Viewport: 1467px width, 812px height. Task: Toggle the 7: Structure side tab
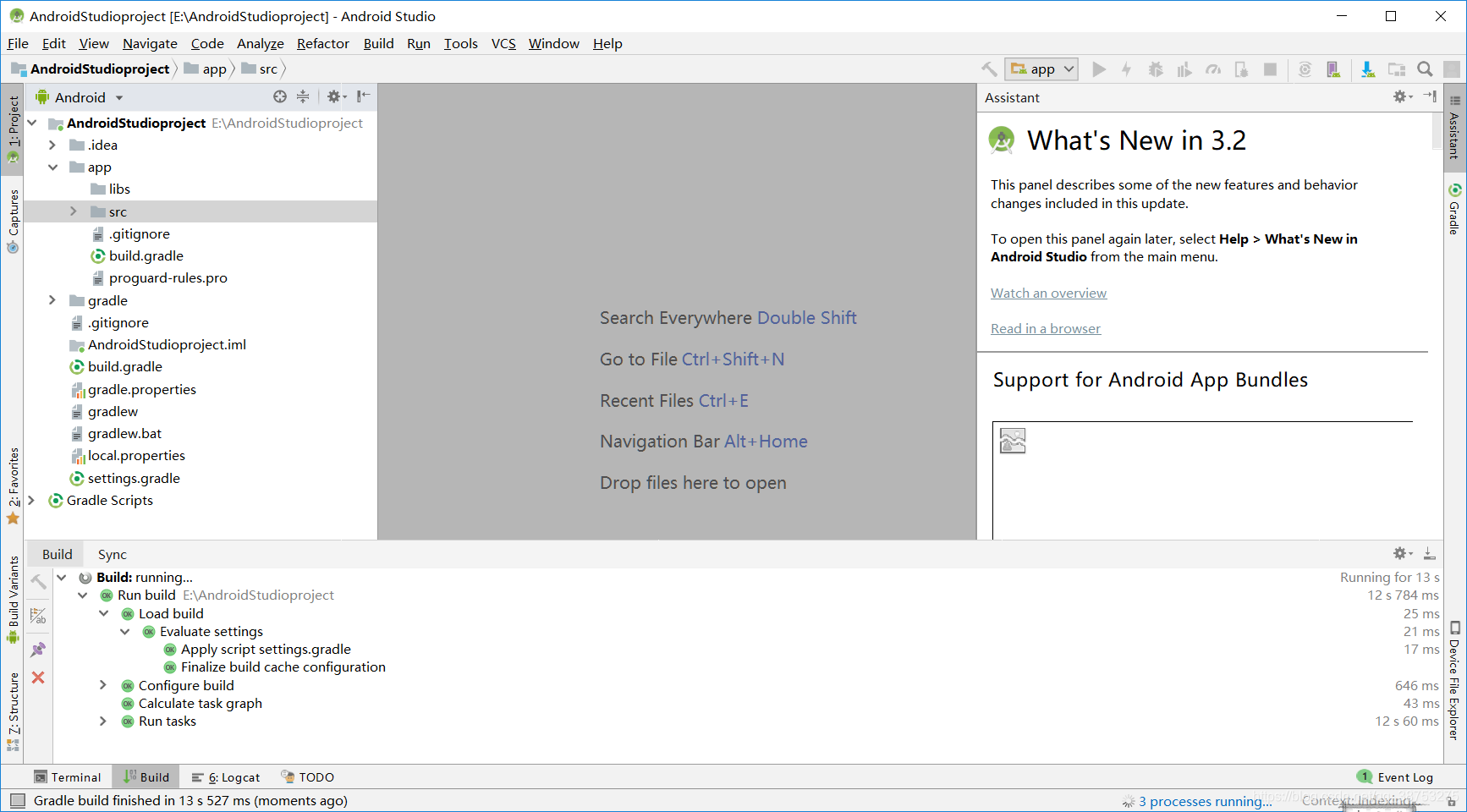pos(13,710)
